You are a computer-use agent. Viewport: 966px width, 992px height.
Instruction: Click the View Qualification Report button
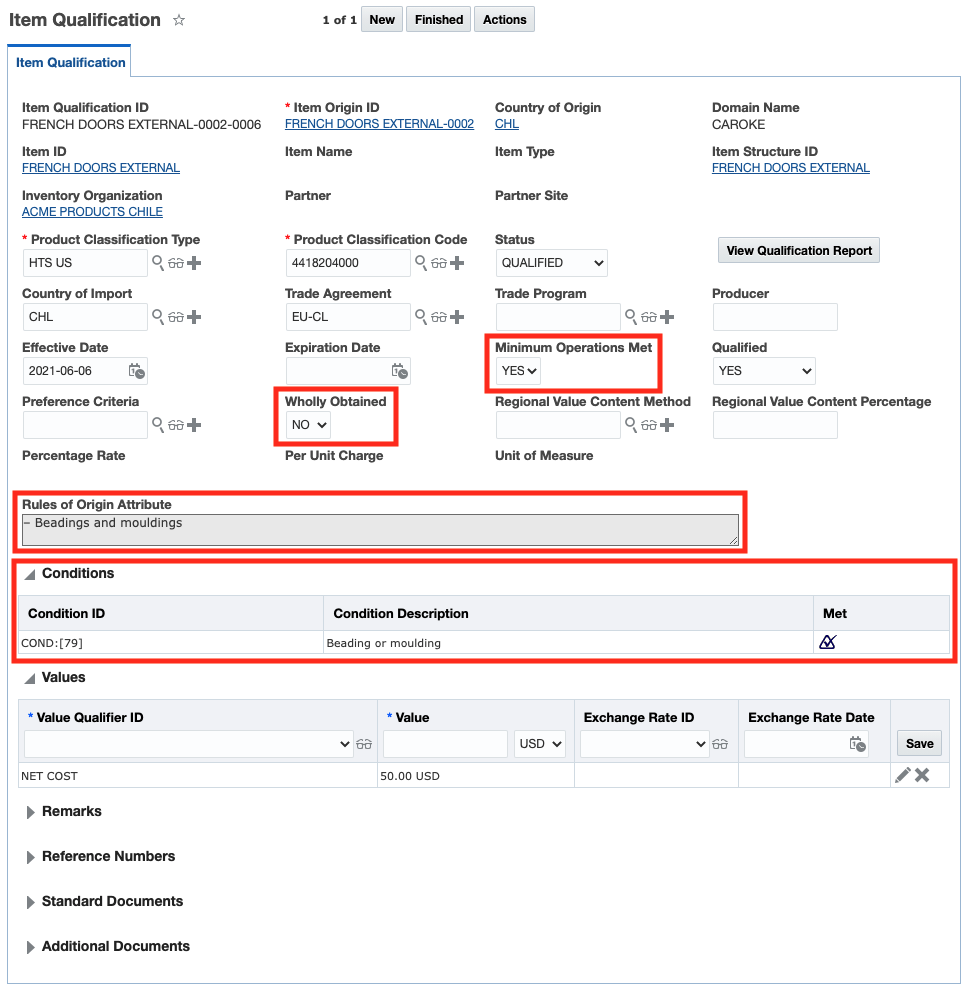(x=799, y=251)
